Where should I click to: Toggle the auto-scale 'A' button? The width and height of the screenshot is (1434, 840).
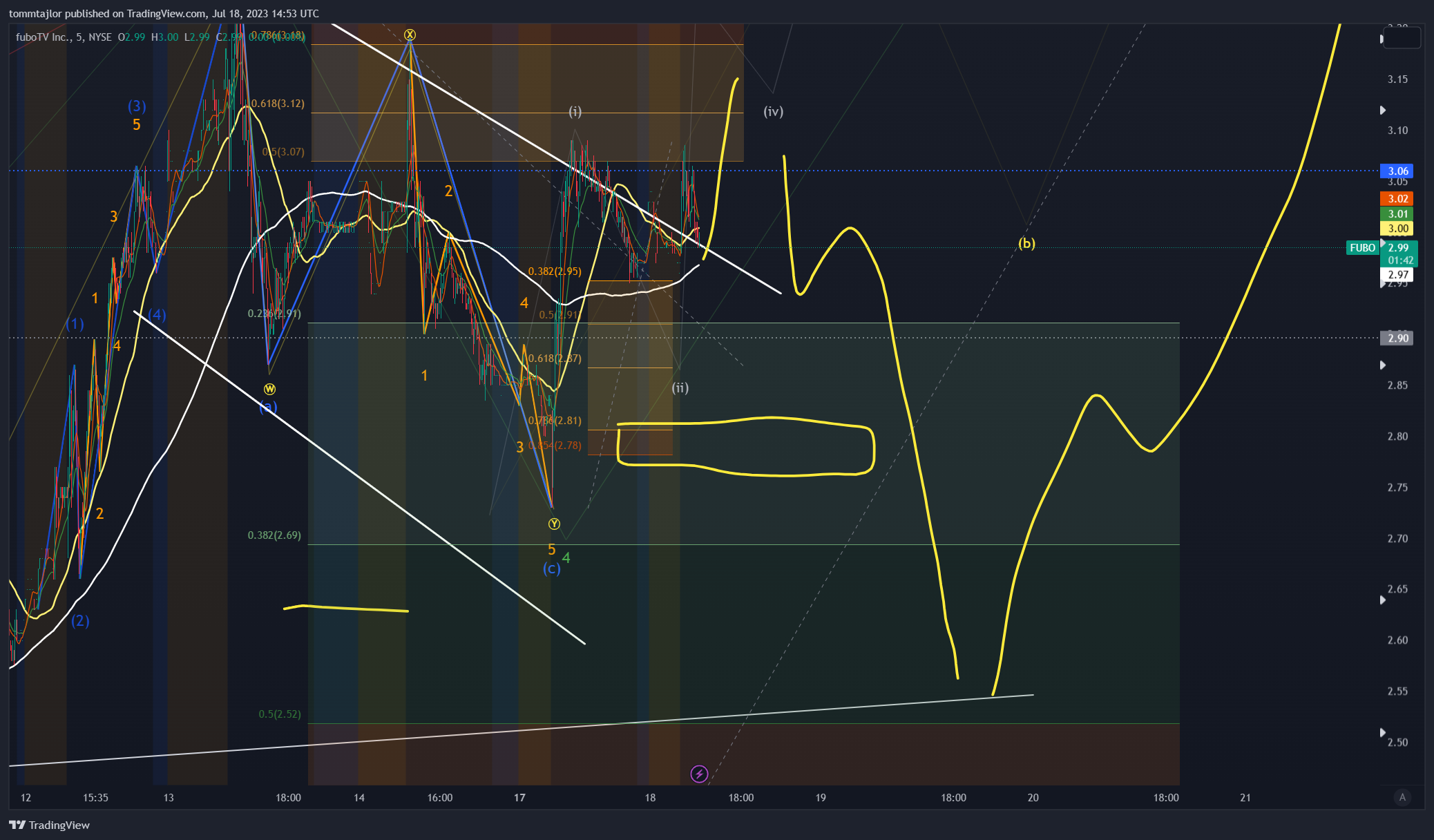tap(1402, 797)
